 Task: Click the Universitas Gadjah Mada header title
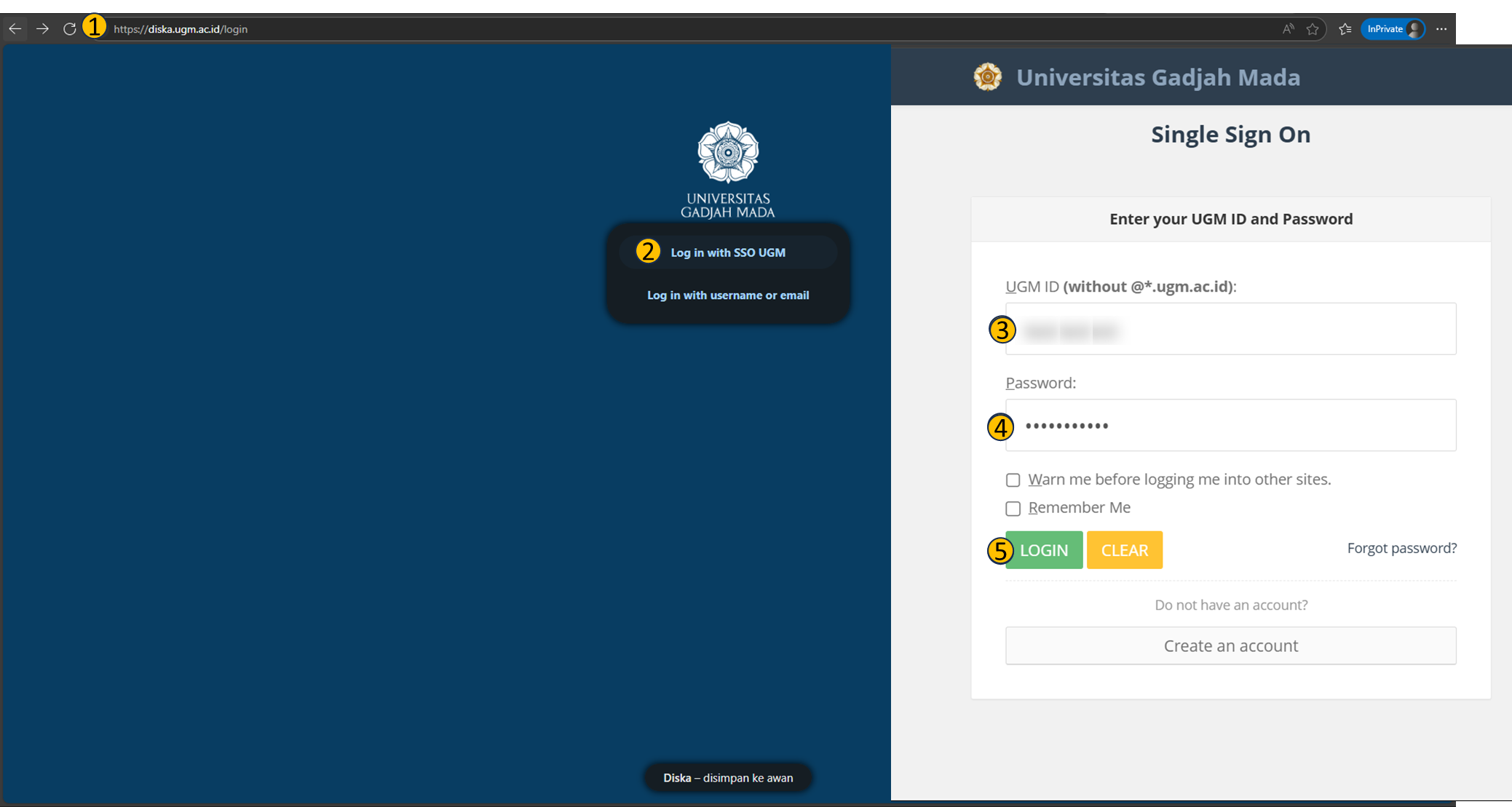[1157, 77]
